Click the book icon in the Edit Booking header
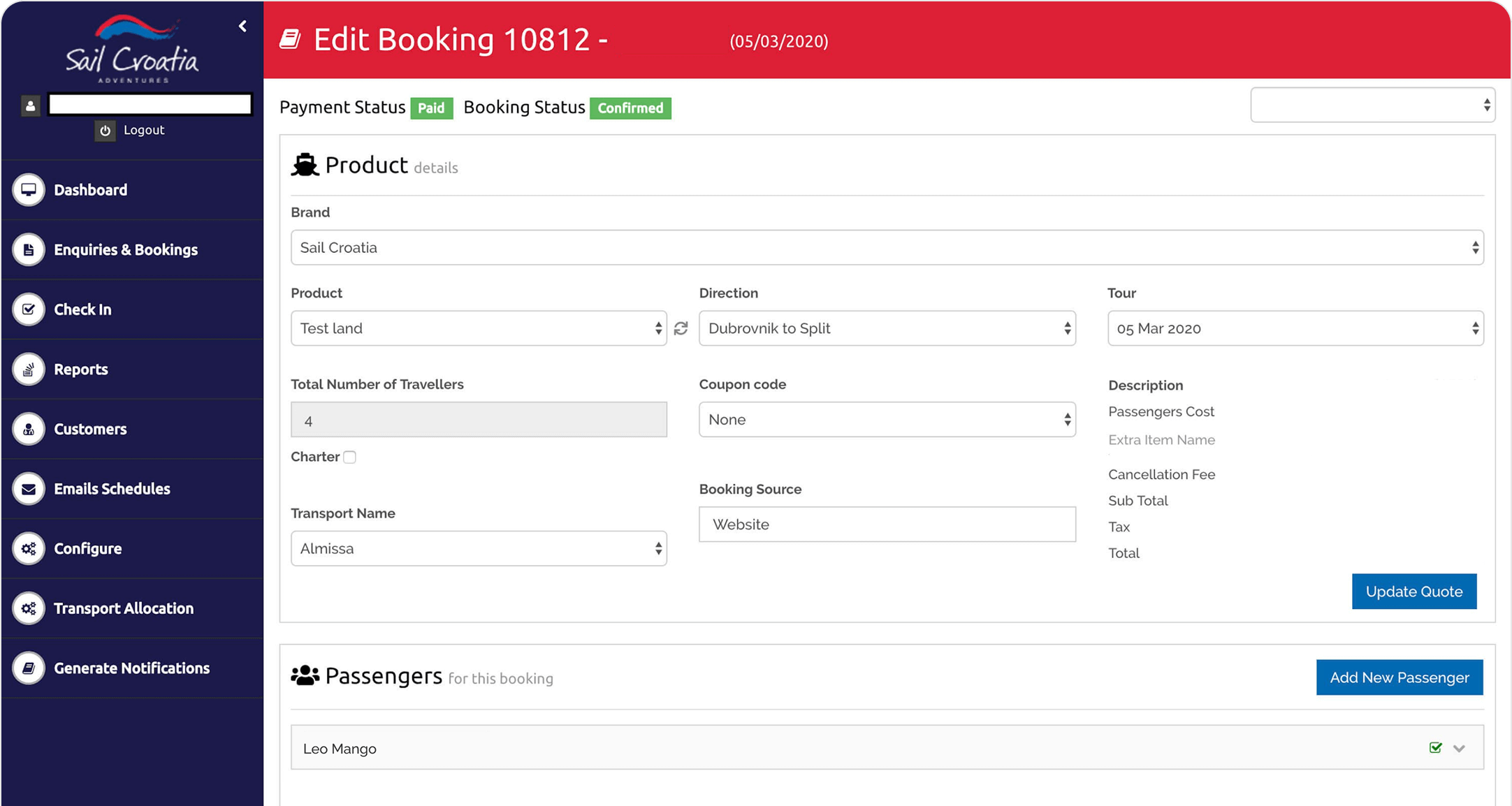The height and width of the screenshot is (806, 1512). pyautogui.click(x=291, y=39)
